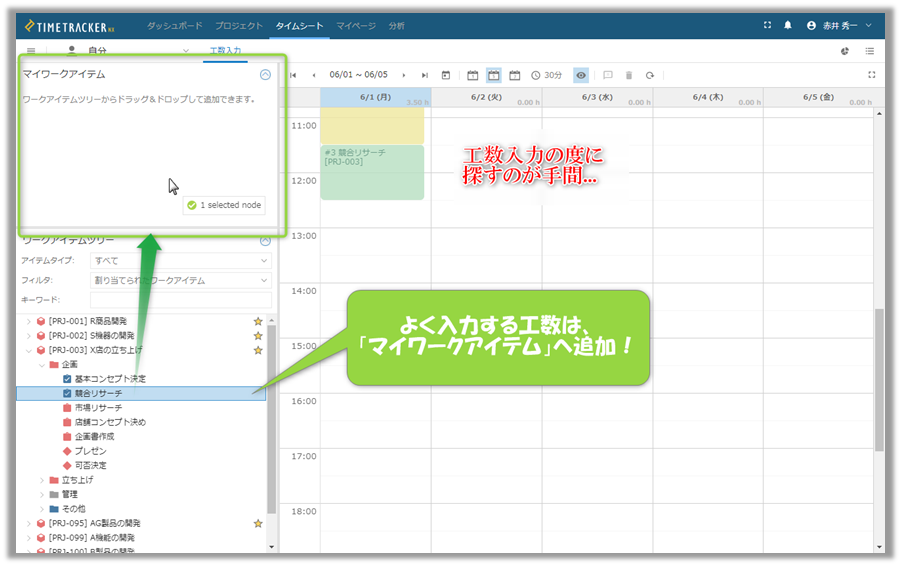Expand the [PRJ-095] AG製品の開発 node
Screen dimensions: 901x566
(29, 523)
